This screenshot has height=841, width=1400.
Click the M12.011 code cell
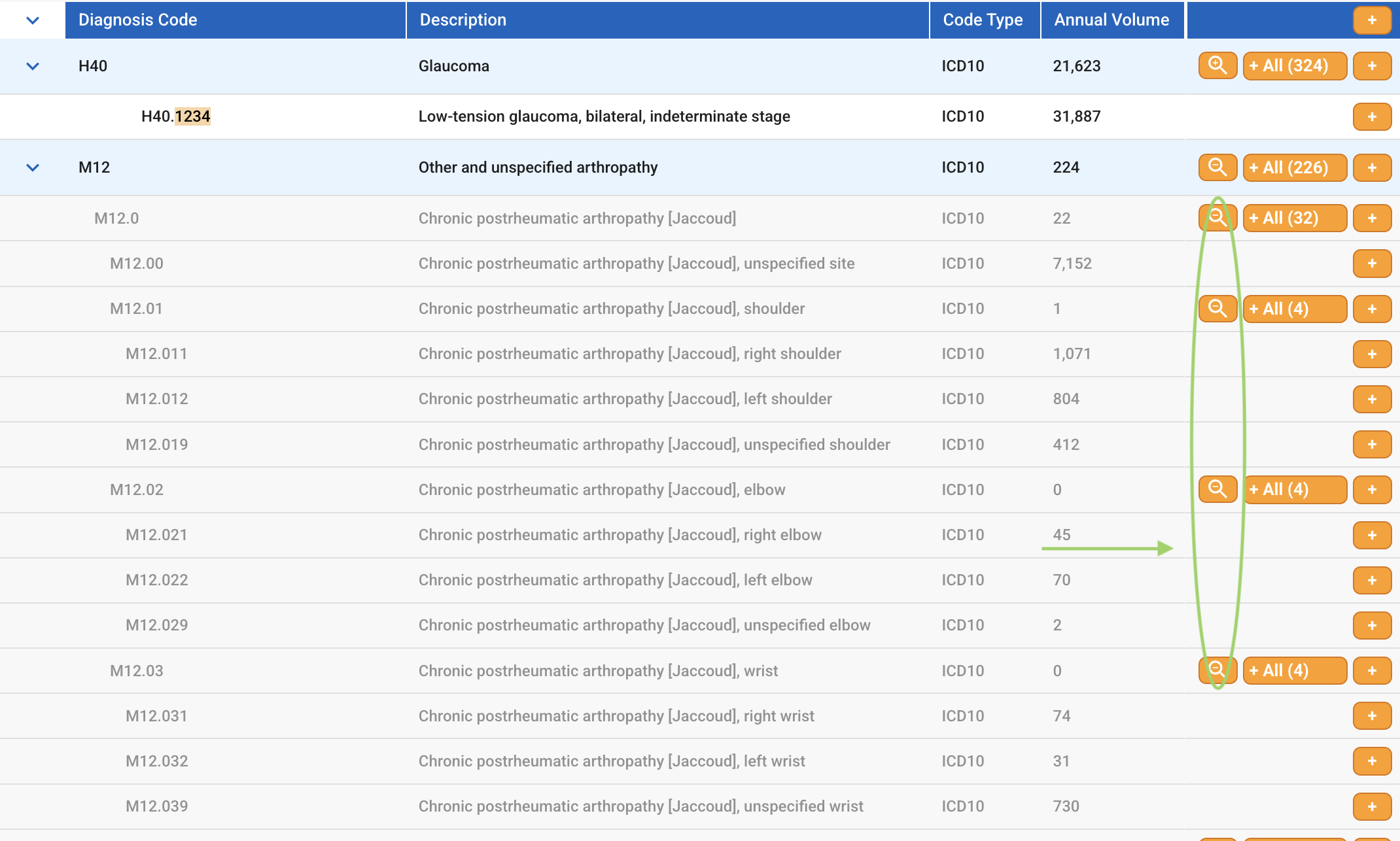click(156, 354)
